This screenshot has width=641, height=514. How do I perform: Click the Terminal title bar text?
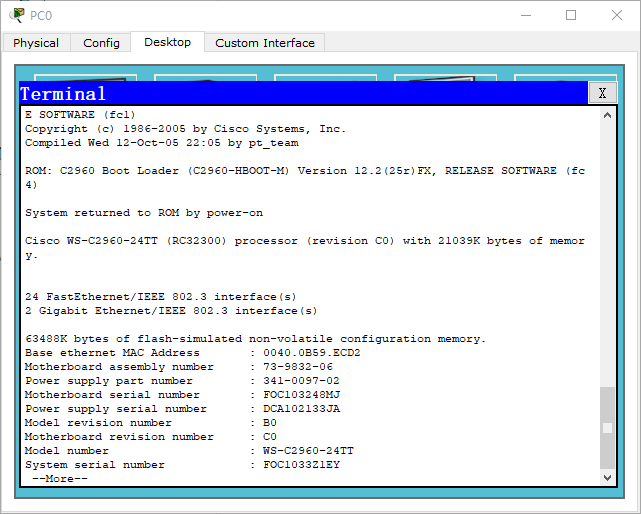pyautogui.click(x=63, y=94)
